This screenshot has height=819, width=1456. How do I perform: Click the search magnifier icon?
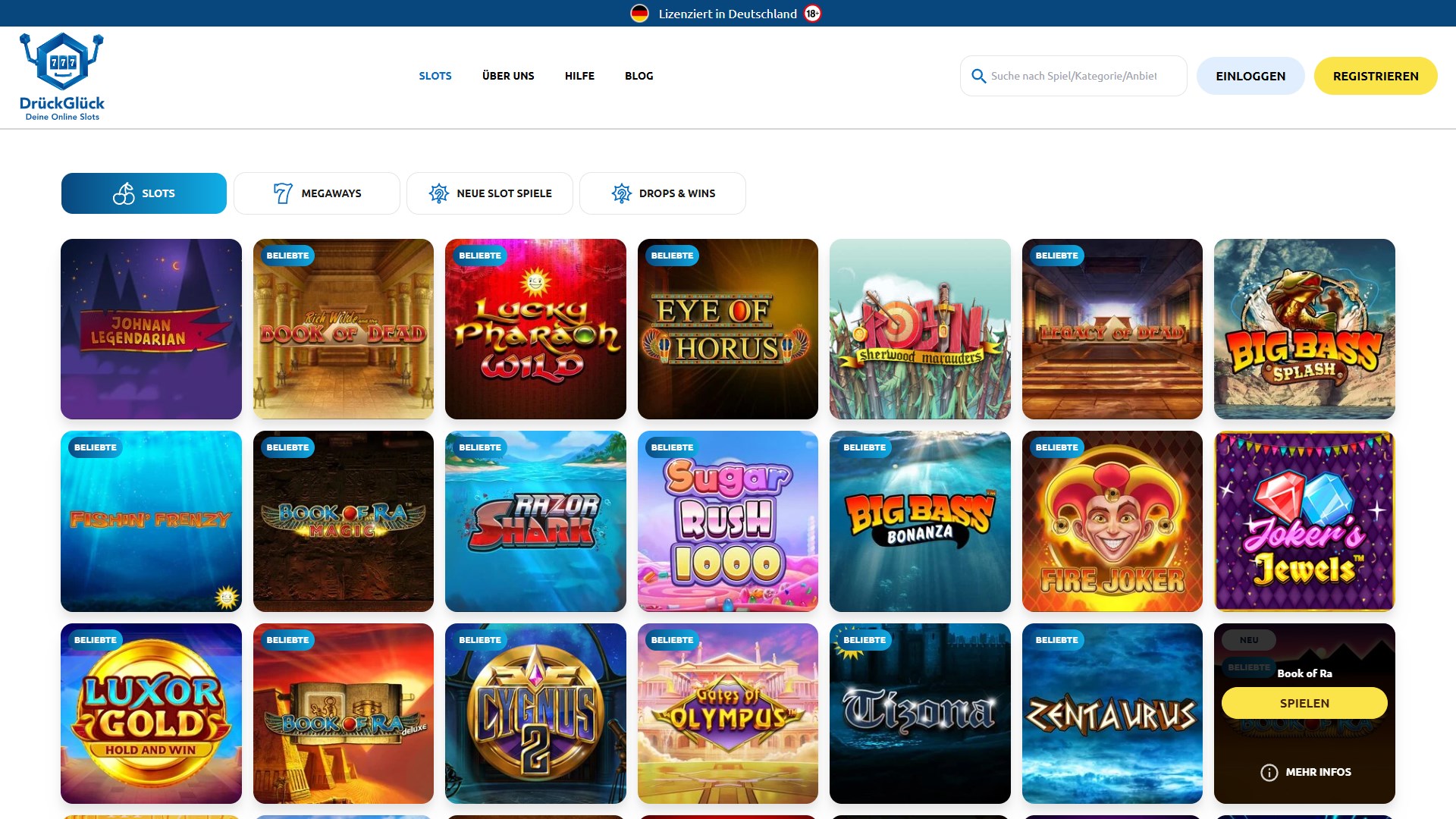[978, 76]
